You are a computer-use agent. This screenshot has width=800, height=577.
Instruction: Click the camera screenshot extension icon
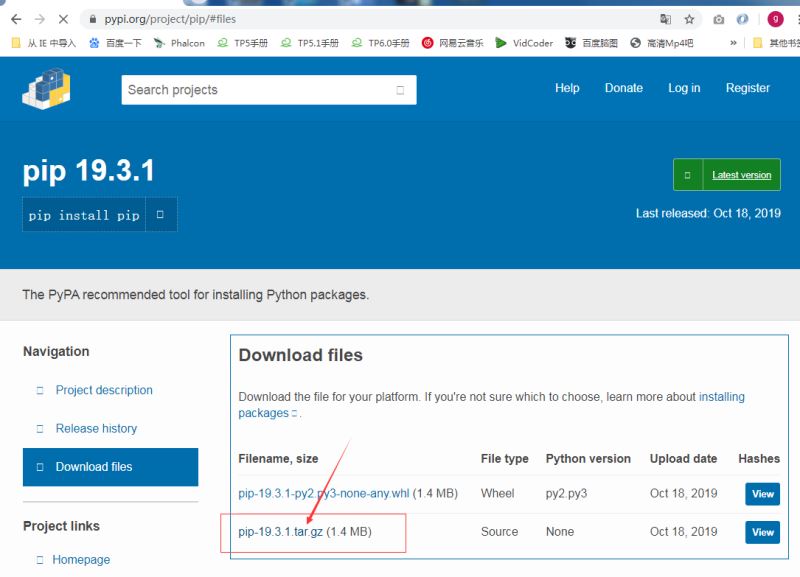click(x=718, y=19)
